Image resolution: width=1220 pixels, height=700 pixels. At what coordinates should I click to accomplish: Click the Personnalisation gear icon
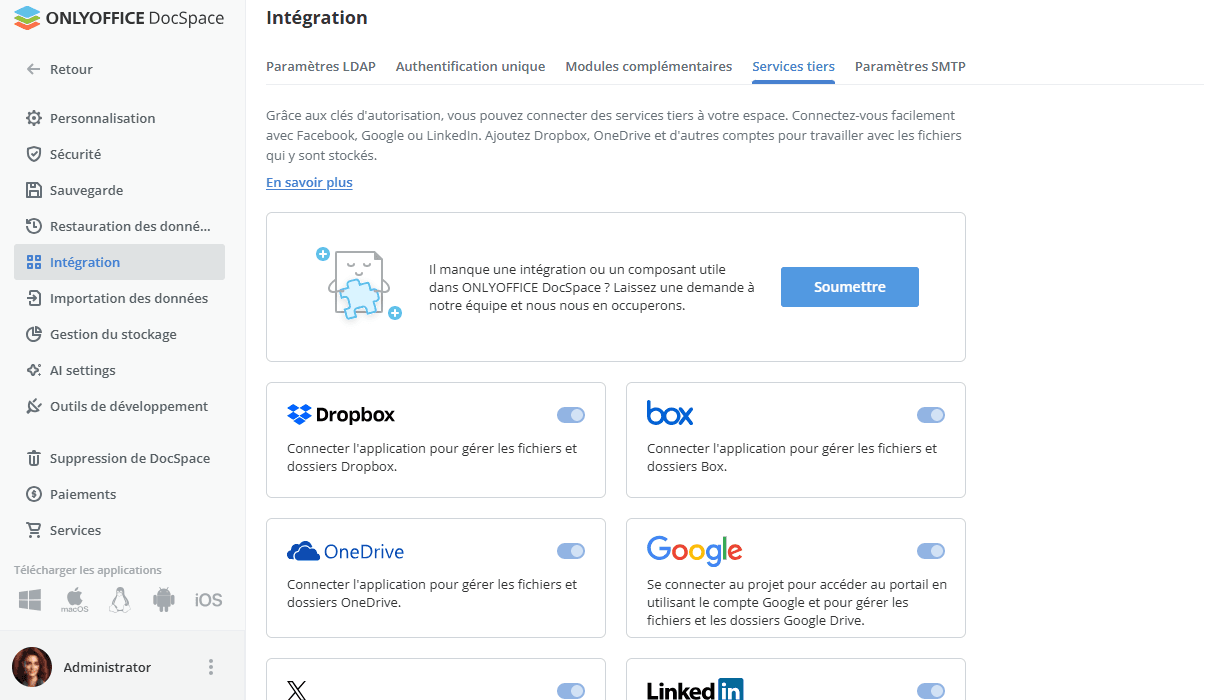tap(34, 118)
